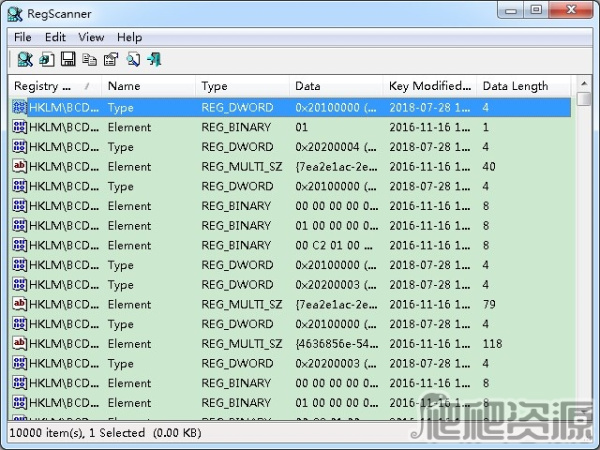Viewport: 600px width, 450px height.
Task: Open Properties via toolbar icon
Action: [x=111, y=60]
